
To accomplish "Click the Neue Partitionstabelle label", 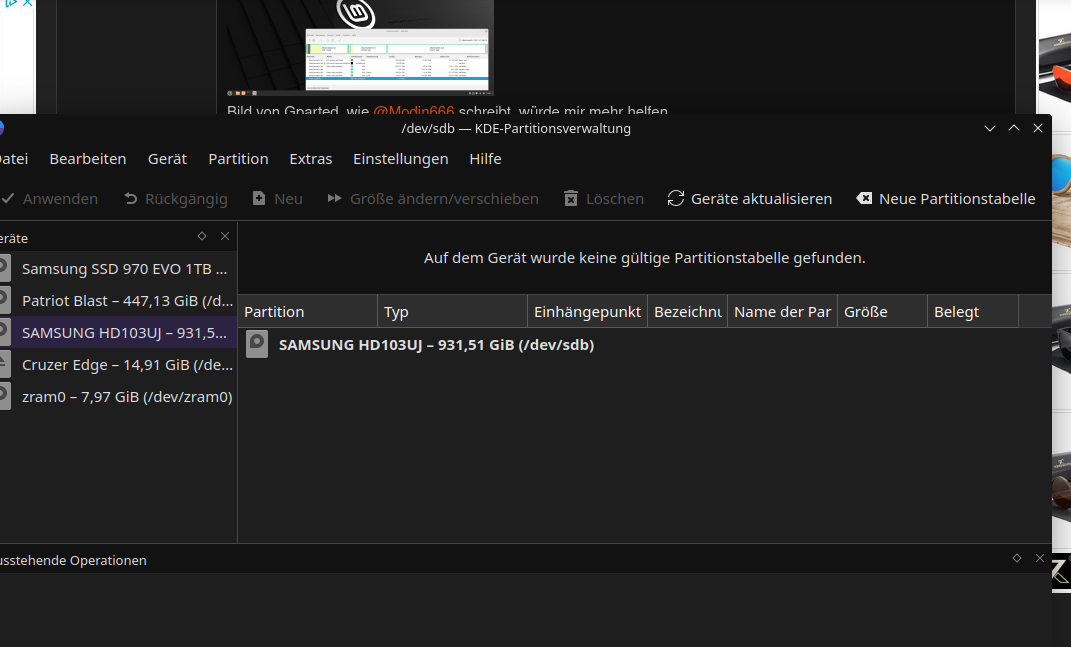I will [x=957, y=199].
